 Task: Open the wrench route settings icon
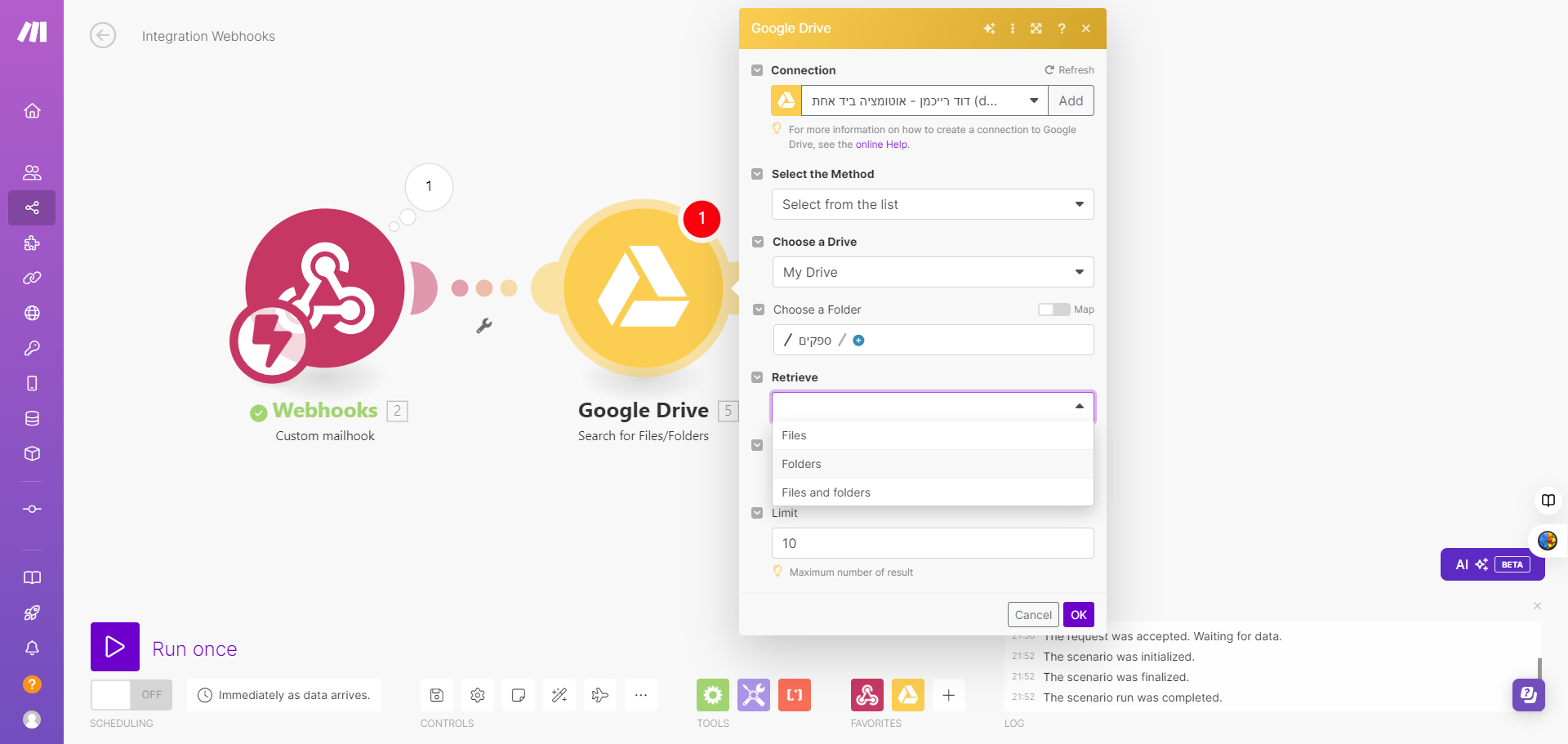(x=484, y=326)
